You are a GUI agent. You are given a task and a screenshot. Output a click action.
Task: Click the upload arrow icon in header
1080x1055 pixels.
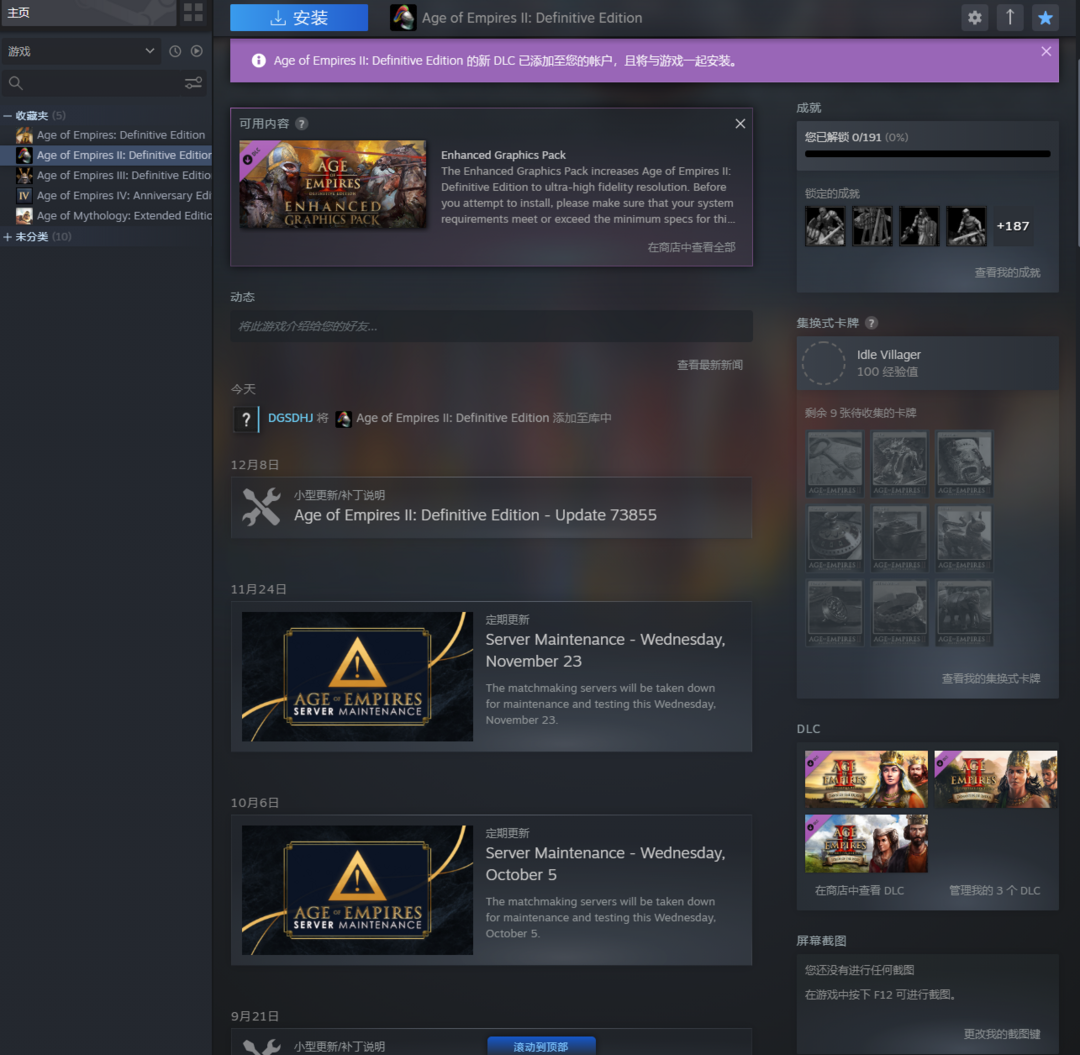click(x=1010, y=17)
